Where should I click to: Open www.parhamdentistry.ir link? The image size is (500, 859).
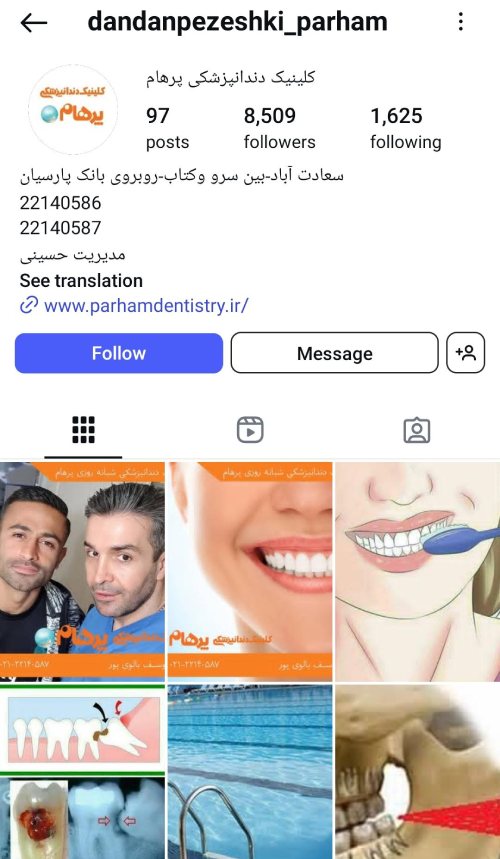point(146,306)
